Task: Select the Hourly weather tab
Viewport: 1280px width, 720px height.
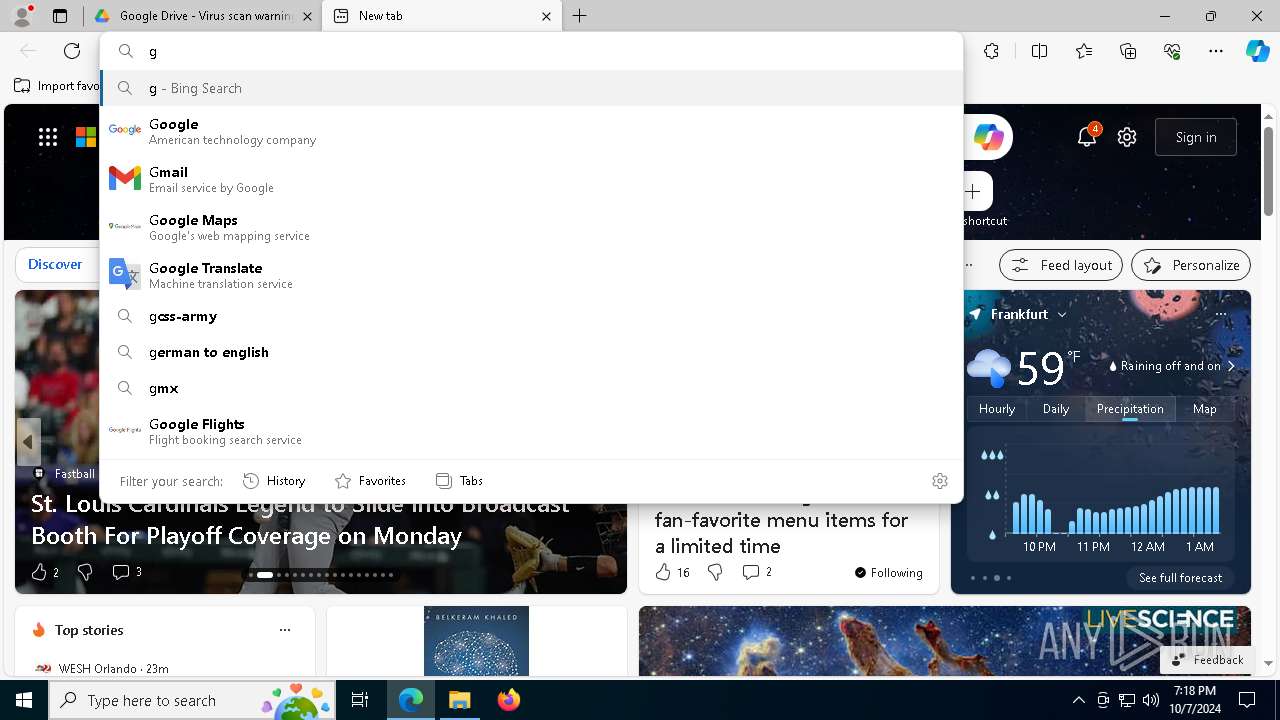Action: pos(997,408)
